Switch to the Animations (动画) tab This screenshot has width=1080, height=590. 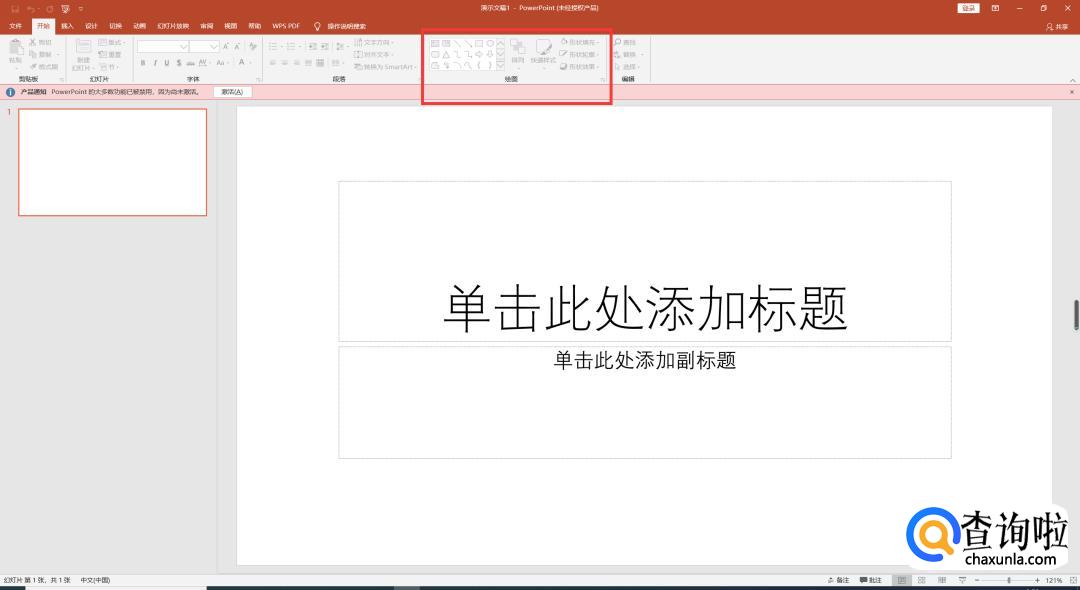139,26
